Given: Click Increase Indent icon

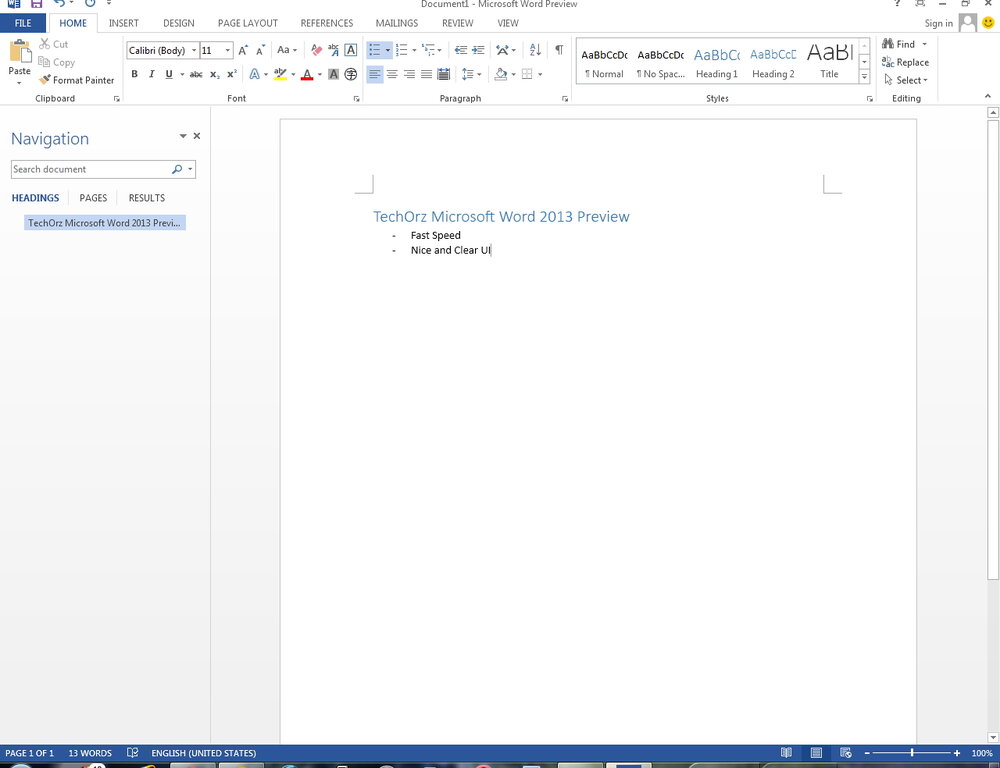Looking at the screenshot, I should (478, 50).
